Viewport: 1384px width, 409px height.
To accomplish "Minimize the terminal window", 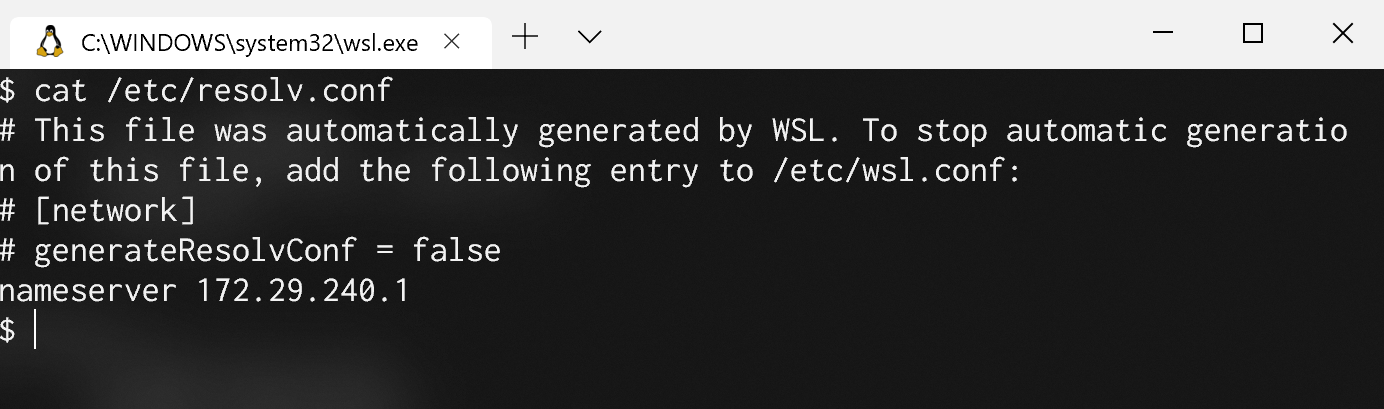I will click(1162, 34).
